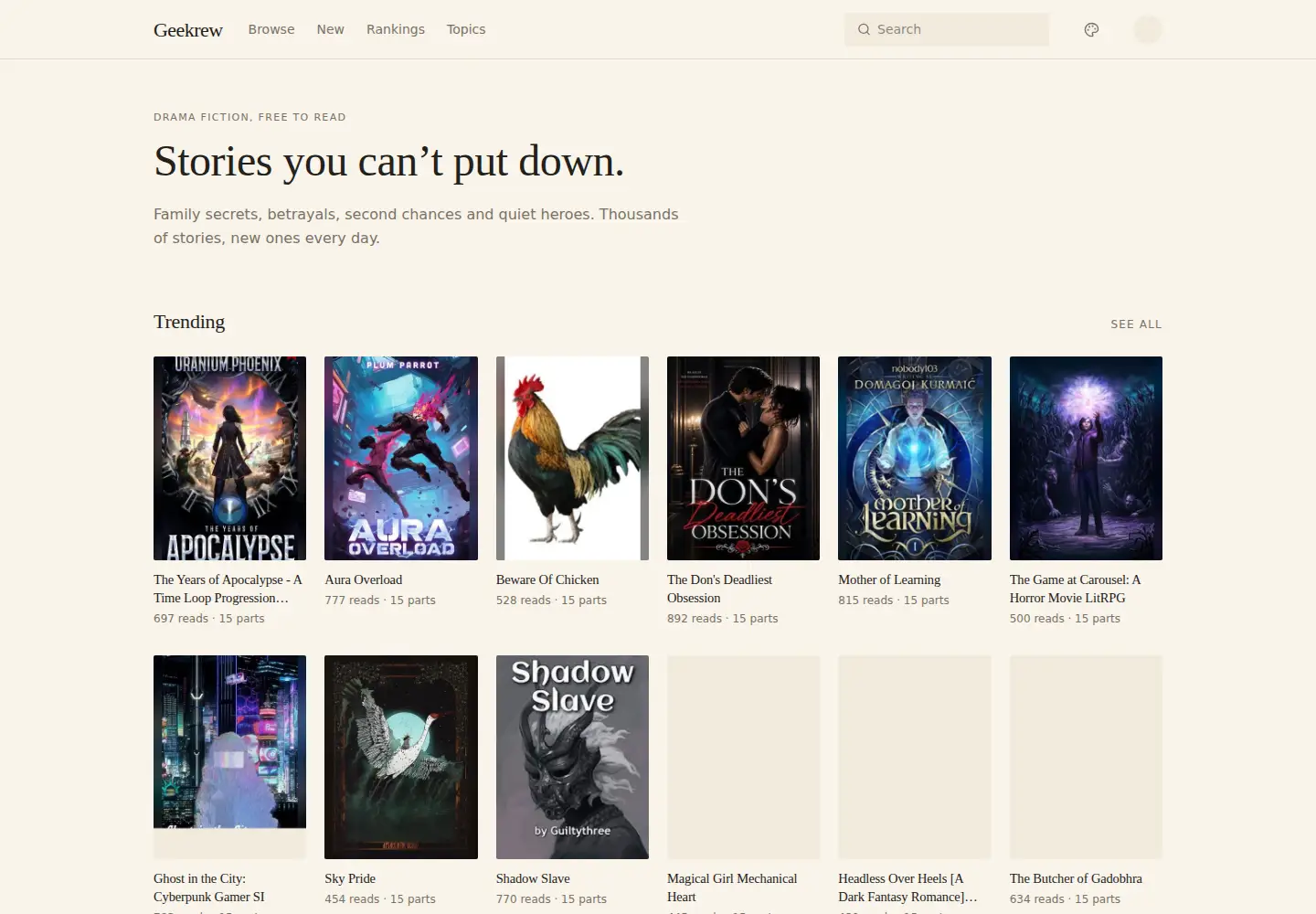Image resolution: width=1316 pixels, height=914 pixels.
Task: Open The Years of Apocalypse cover
Action: coord(229,458)
